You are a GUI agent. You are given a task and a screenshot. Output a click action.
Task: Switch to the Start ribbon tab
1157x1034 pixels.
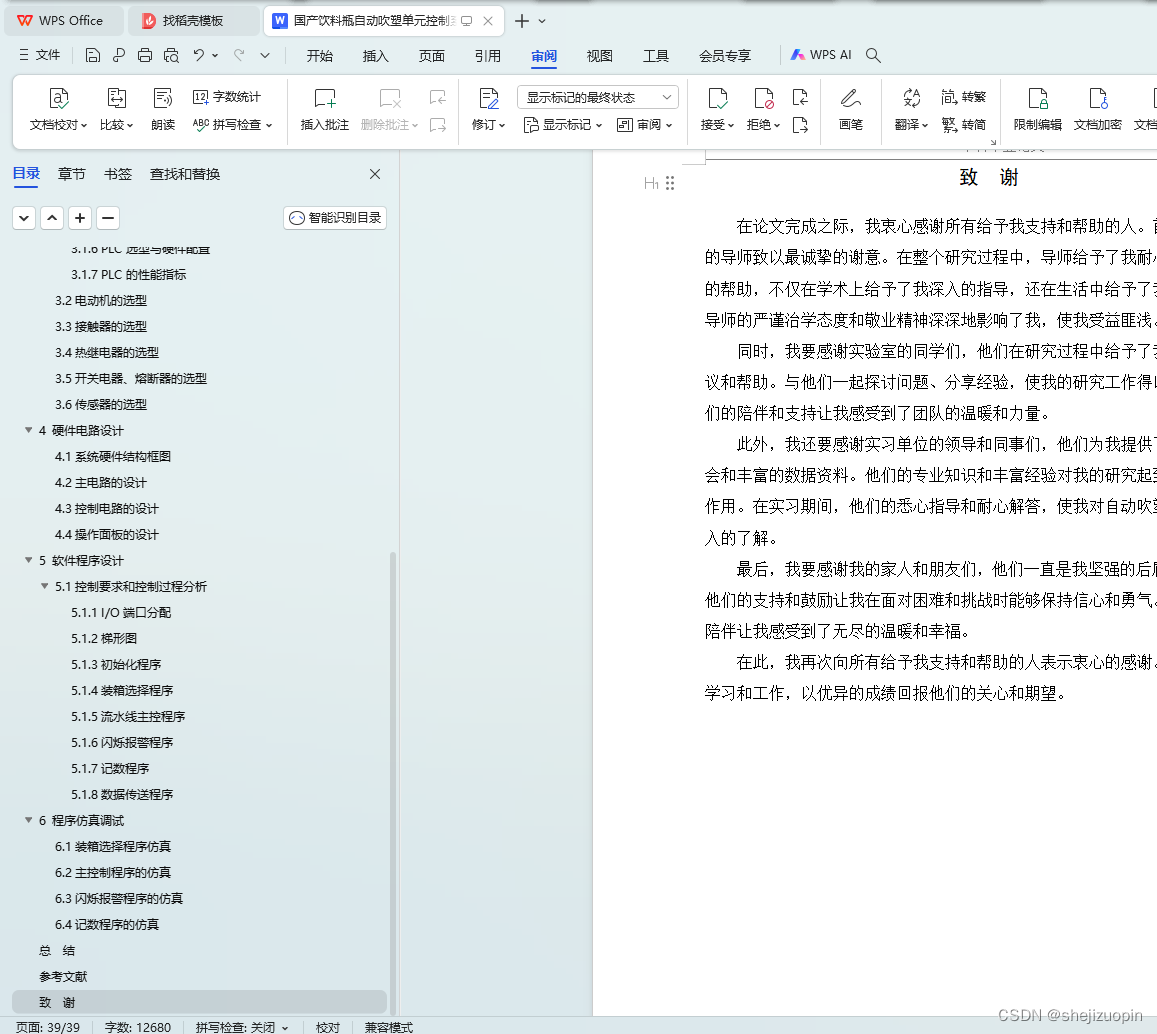pyautogui.click(x=320, y=56)
